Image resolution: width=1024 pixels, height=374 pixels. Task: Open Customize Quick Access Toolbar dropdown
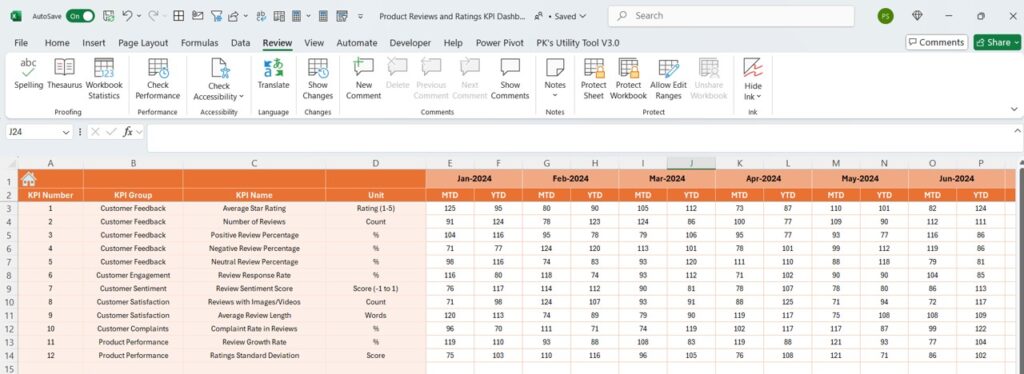point(361,16)
